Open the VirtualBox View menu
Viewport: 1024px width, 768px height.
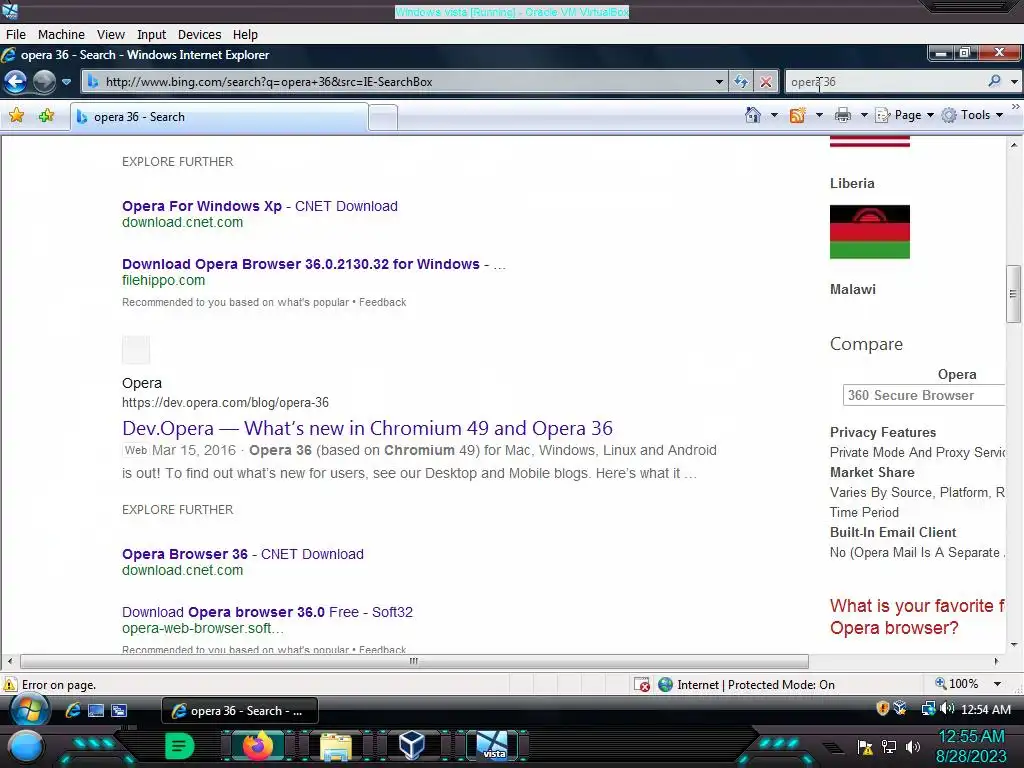point(110,35)
